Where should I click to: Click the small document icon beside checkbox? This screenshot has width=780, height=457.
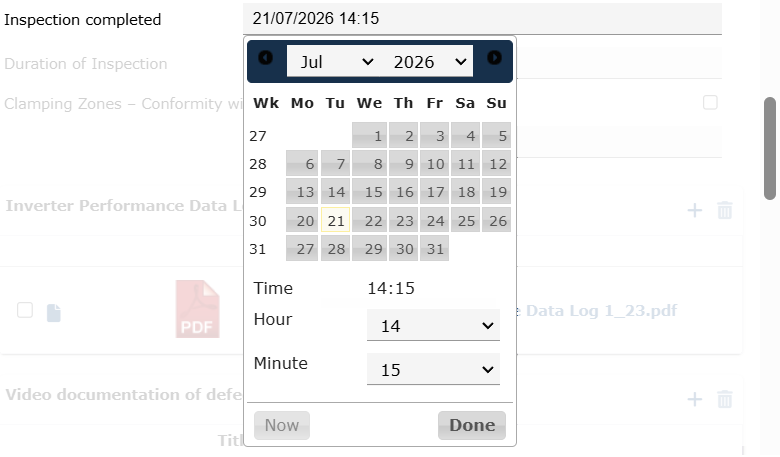pyautogui.click(x=54, y=313)
